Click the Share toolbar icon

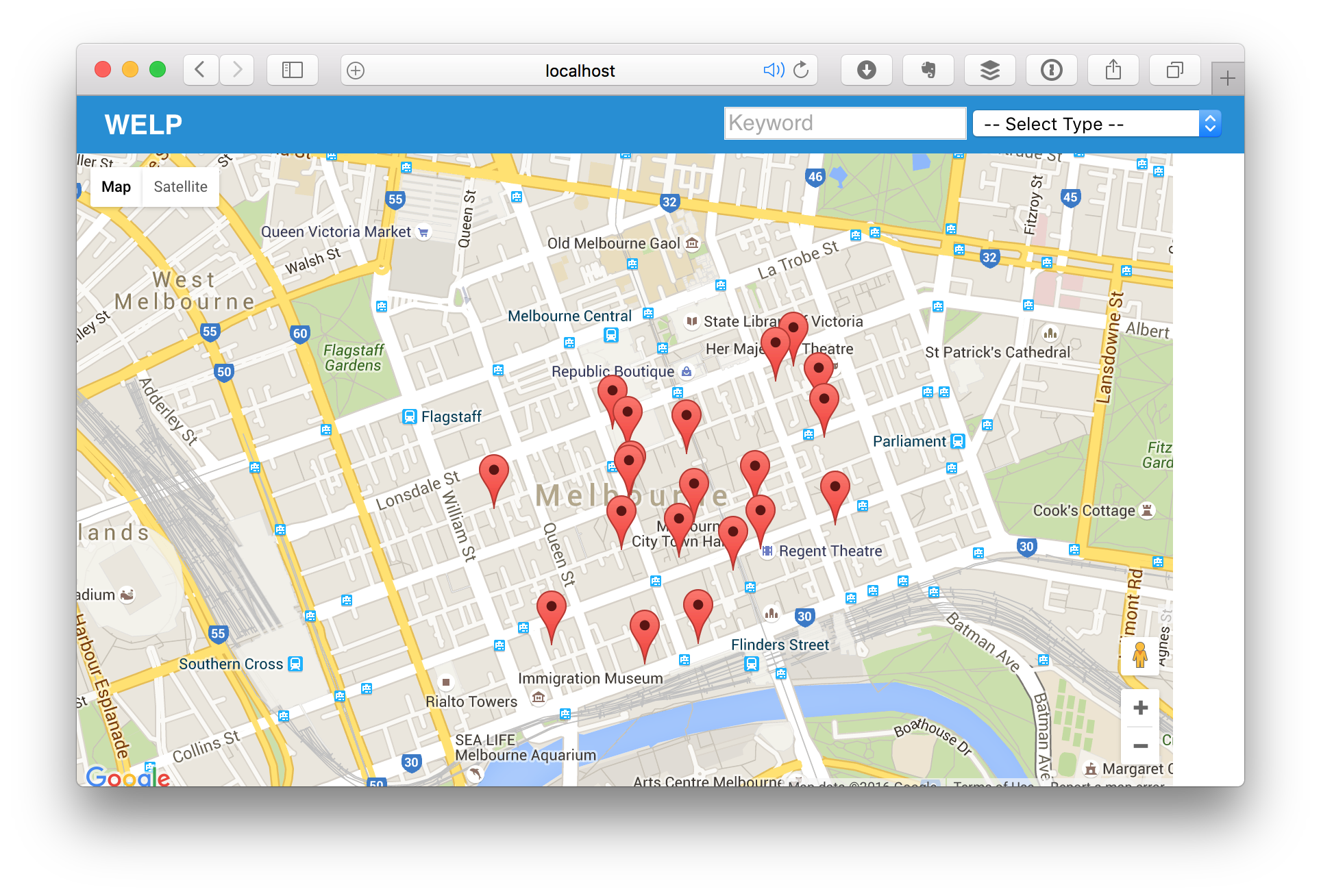coord(1113,70)
